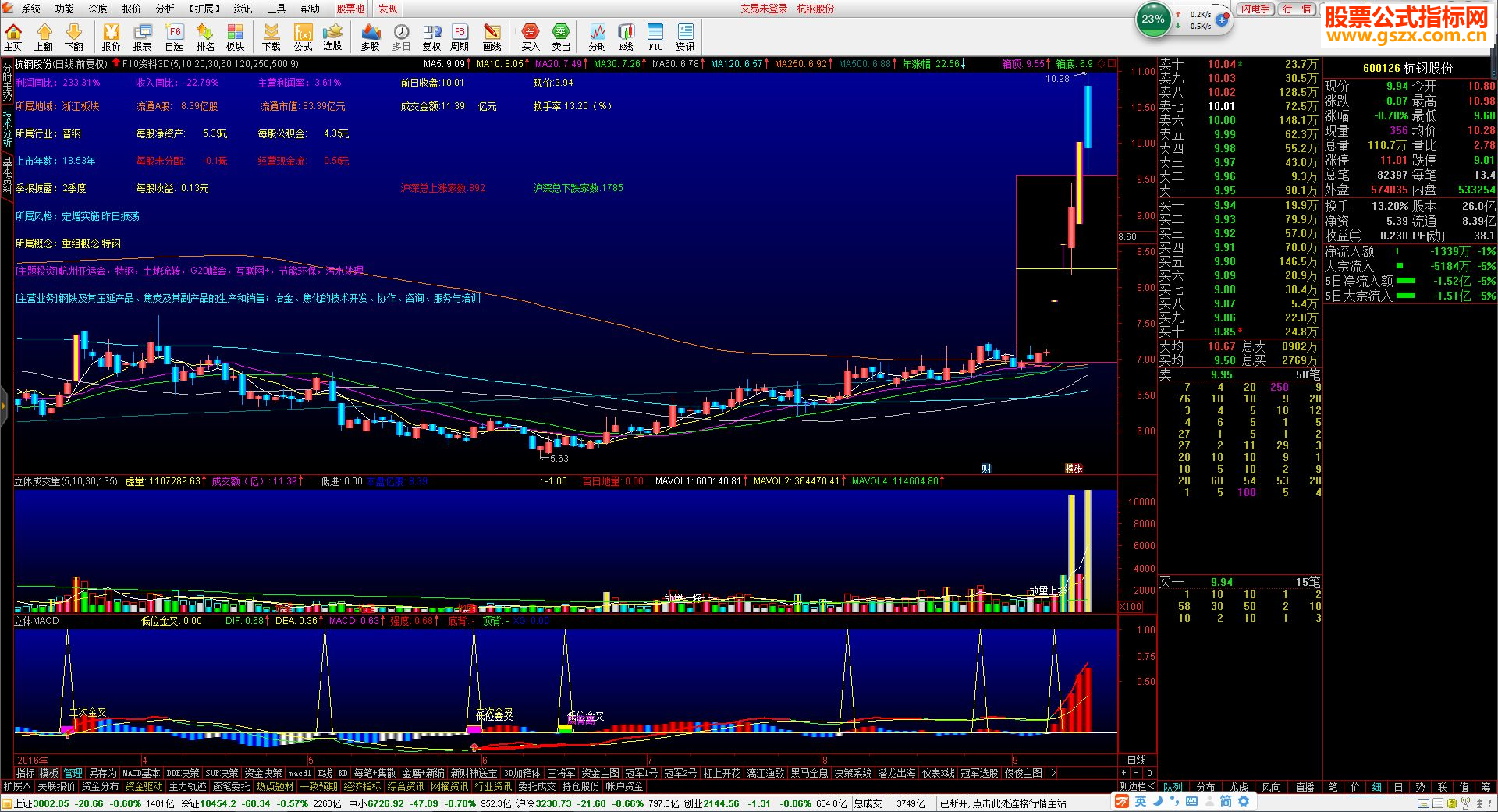This screenshot has height=812, width=1498.
Task: Click the 行情 button at top right
Action: click(1298, 9)
